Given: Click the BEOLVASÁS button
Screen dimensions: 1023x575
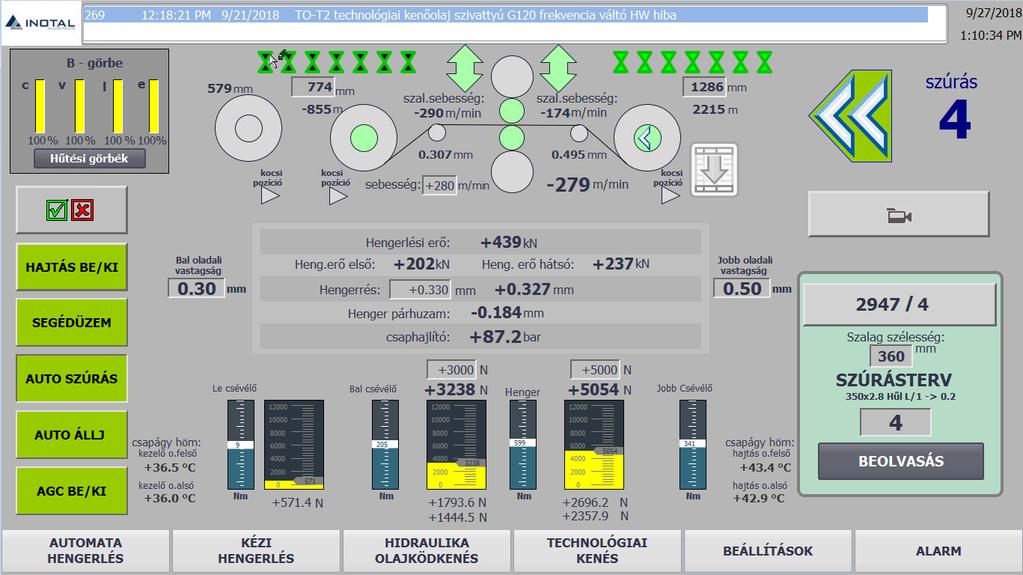Looking at the screenshot, I should pos(901,461).
